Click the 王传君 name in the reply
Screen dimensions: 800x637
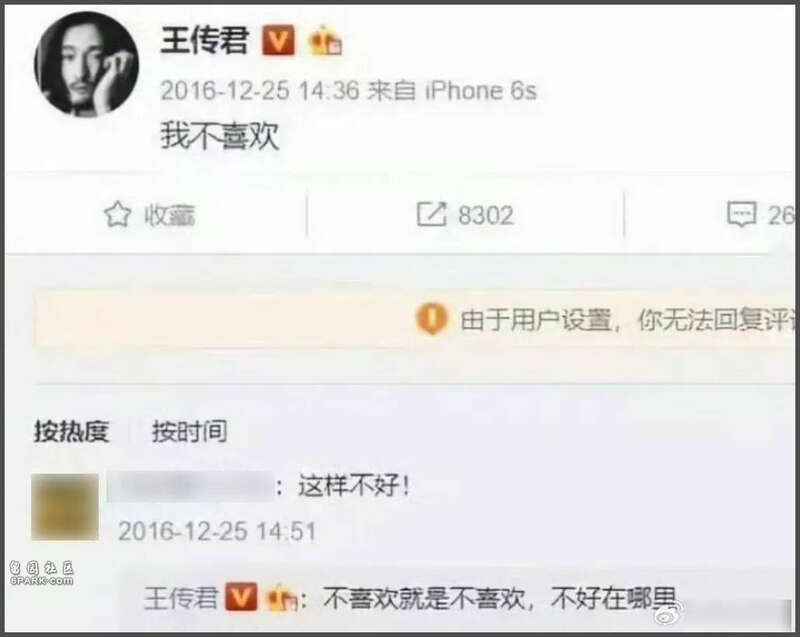click(181, 597)
